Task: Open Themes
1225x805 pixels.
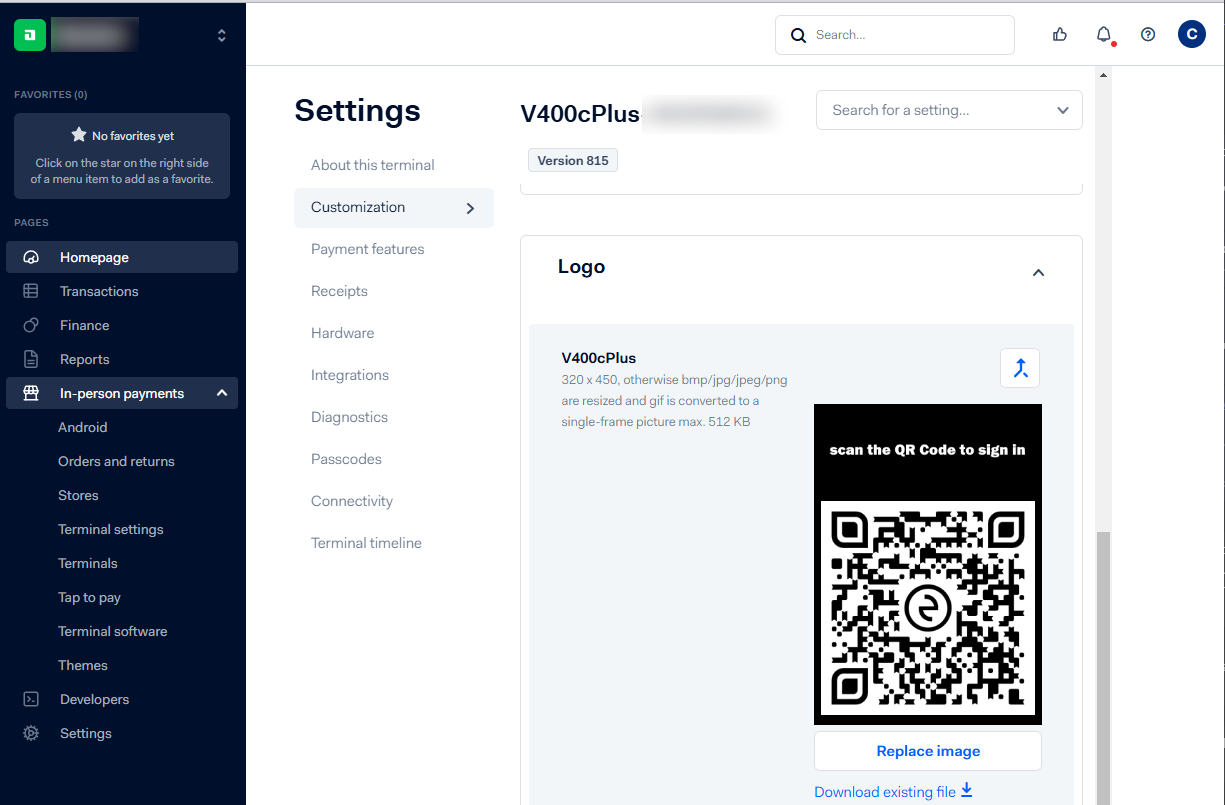Action: 83,665
